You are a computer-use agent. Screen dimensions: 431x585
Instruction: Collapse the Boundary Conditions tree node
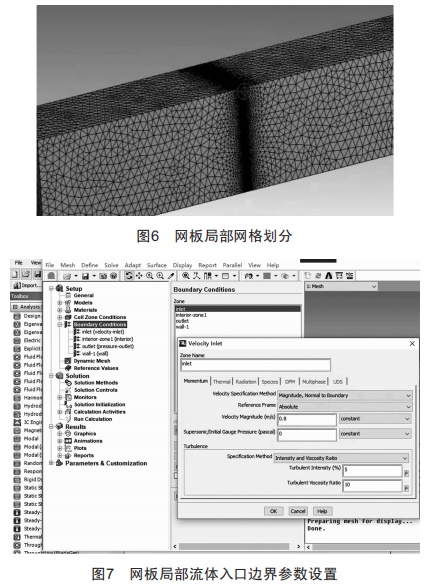[x=59, y=325]
